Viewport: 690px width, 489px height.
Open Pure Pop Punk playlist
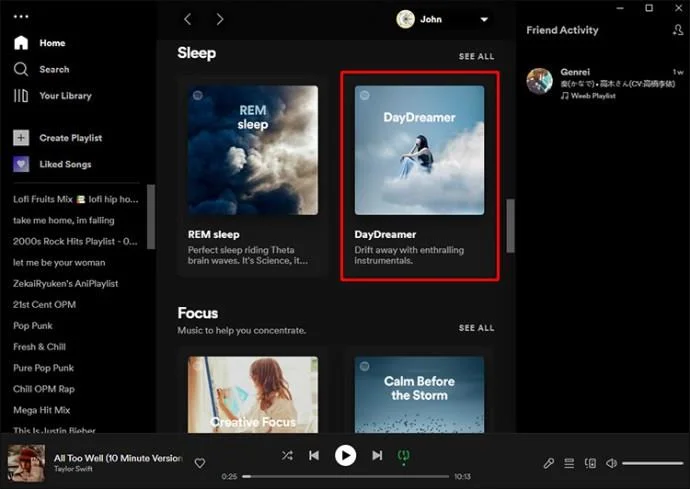pos(44,368)
